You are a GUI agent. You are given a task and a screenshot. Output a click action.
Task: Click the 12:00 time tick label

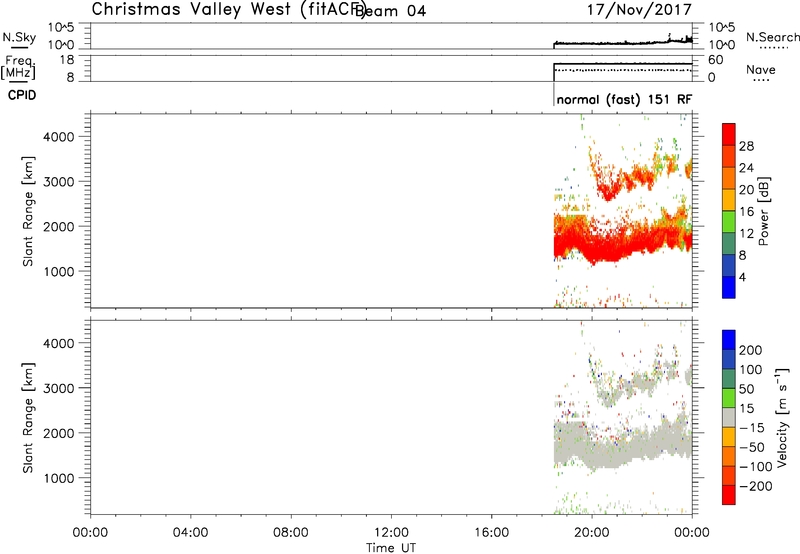391,533
